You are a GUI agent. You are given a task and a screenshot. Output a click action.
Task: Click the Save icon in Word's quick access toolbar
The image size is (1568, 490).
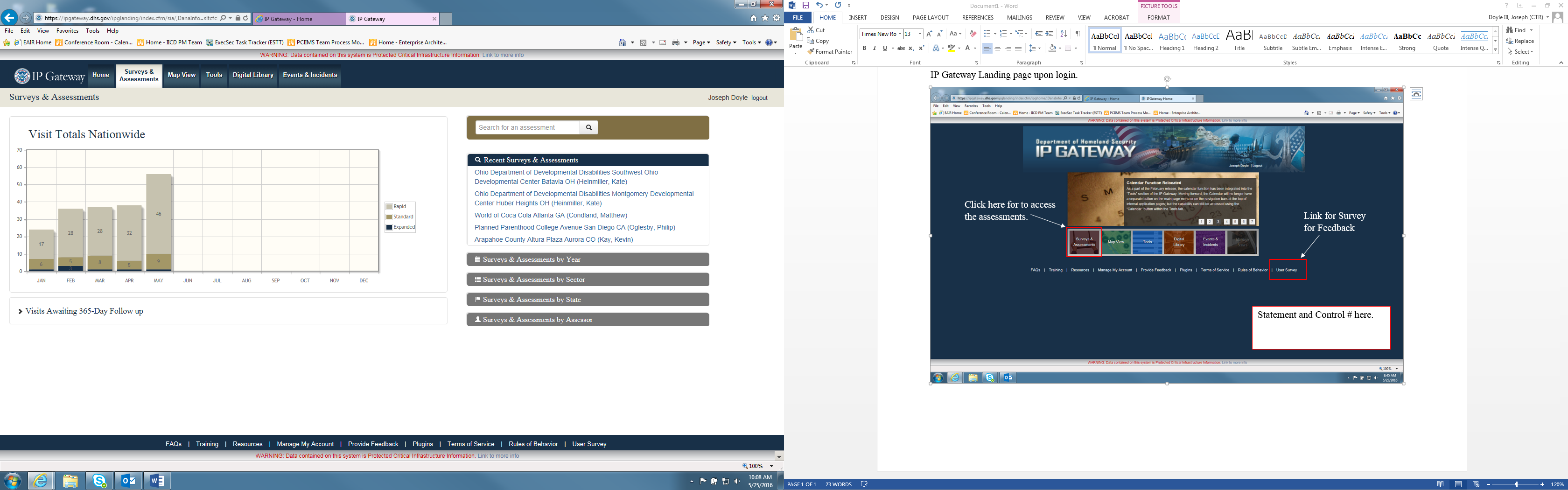(805, 6)
